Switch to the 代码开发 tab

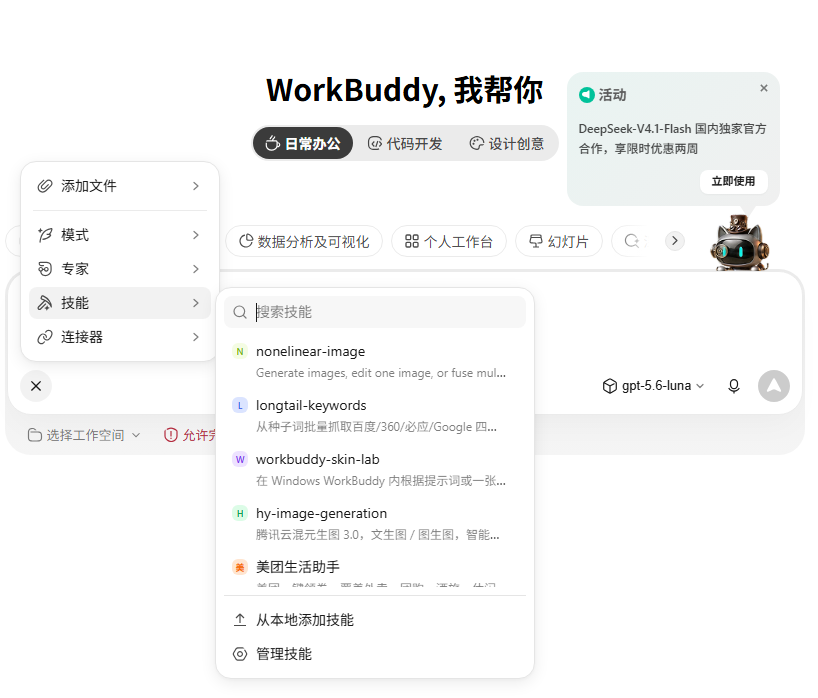click(x=405, y=143)
